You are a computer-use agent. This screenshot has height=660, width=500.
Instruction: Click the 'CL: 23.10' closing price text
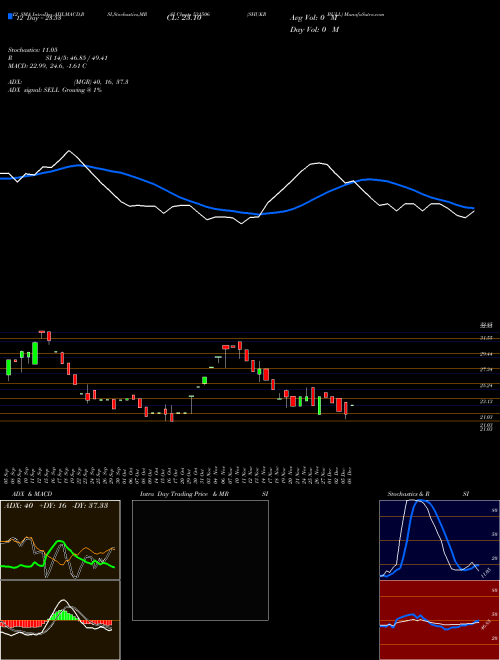[184, 18]
